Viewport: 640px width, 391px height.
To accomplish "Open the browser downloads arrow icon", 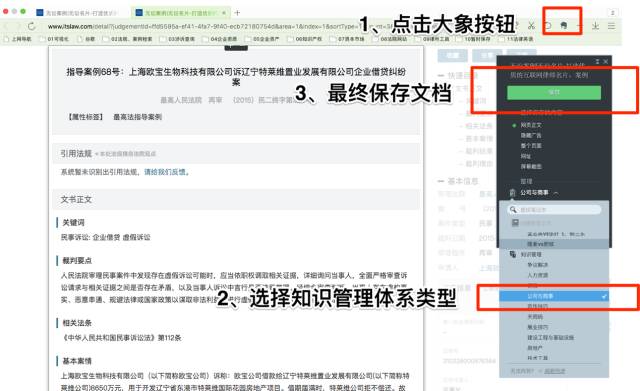I will click(x=596, y=26).
